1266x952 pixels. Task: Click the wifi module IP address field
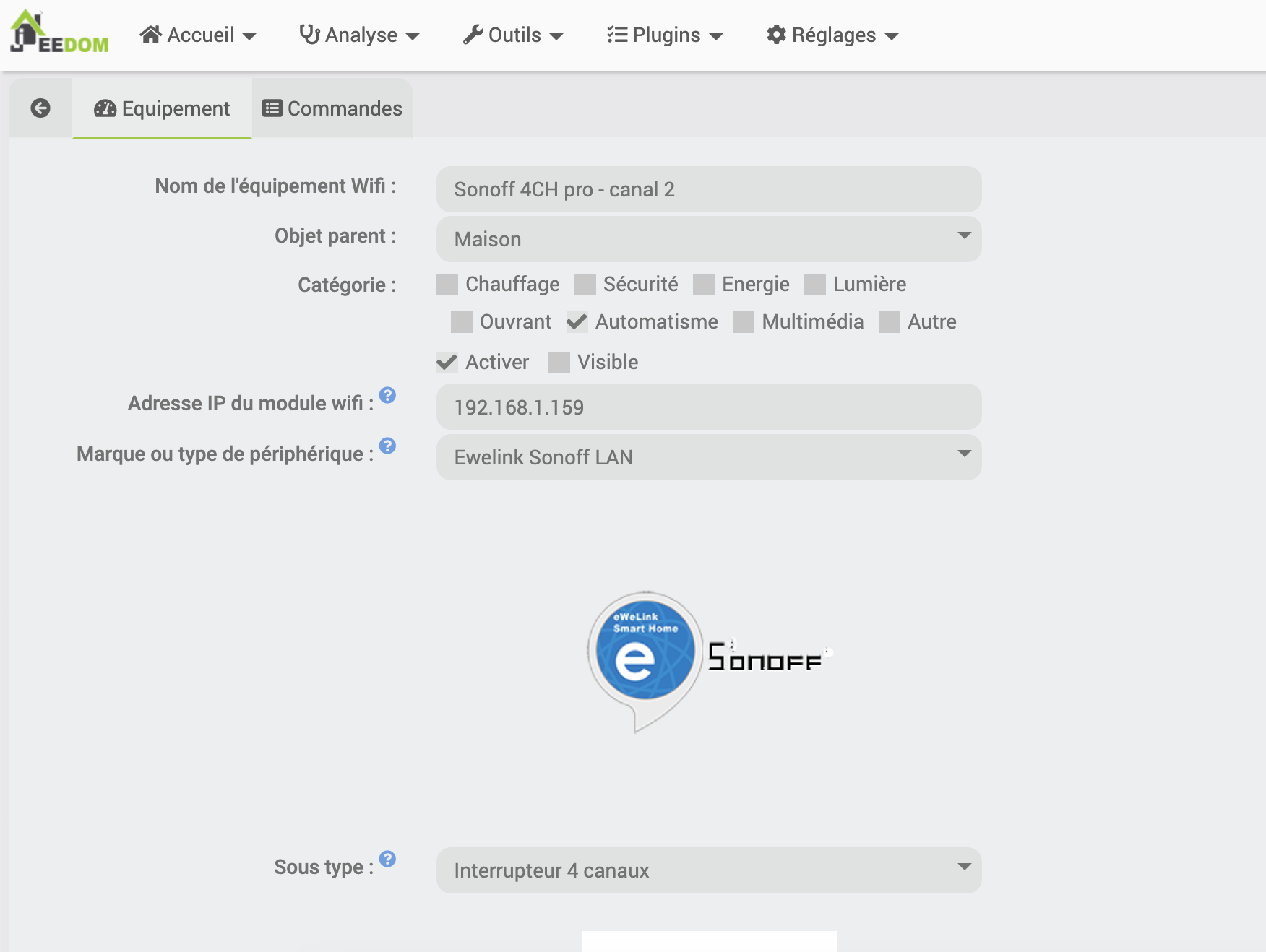click(x=708, y=407)
